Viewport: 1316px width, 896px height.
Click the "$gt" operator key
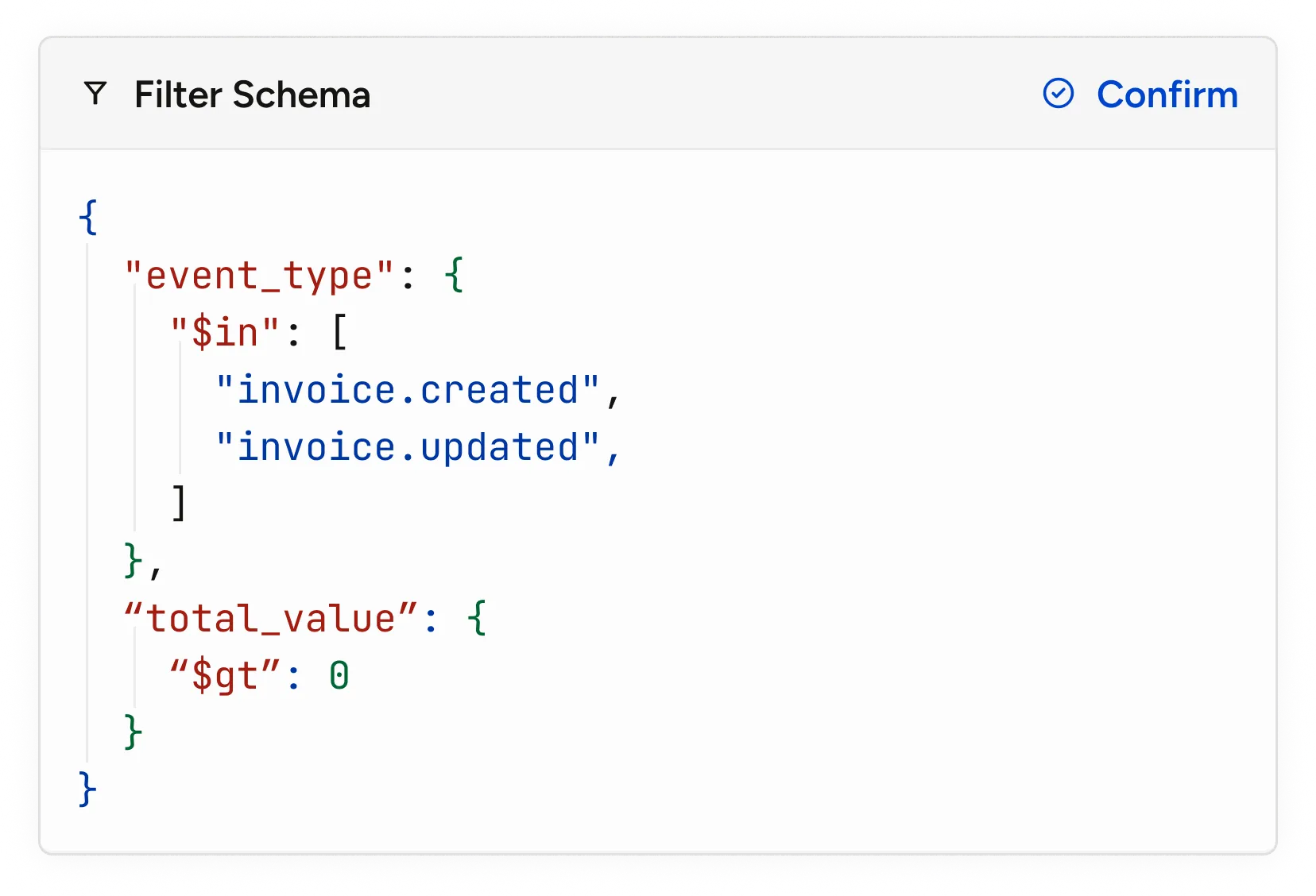coord(226,676)
